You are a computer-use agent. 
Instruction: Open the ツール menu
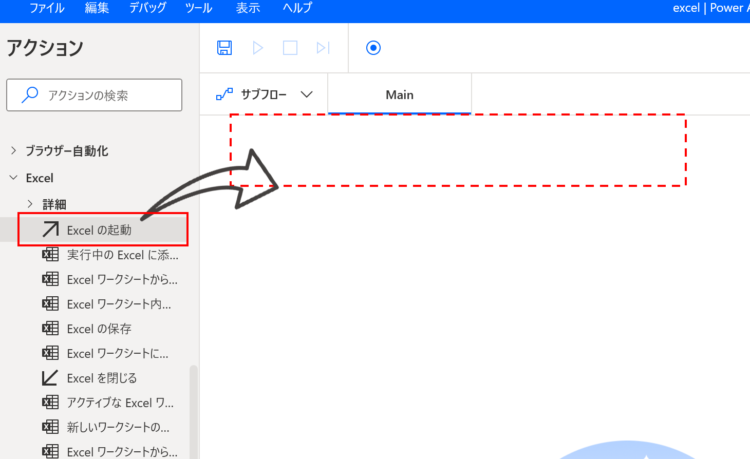199,8
